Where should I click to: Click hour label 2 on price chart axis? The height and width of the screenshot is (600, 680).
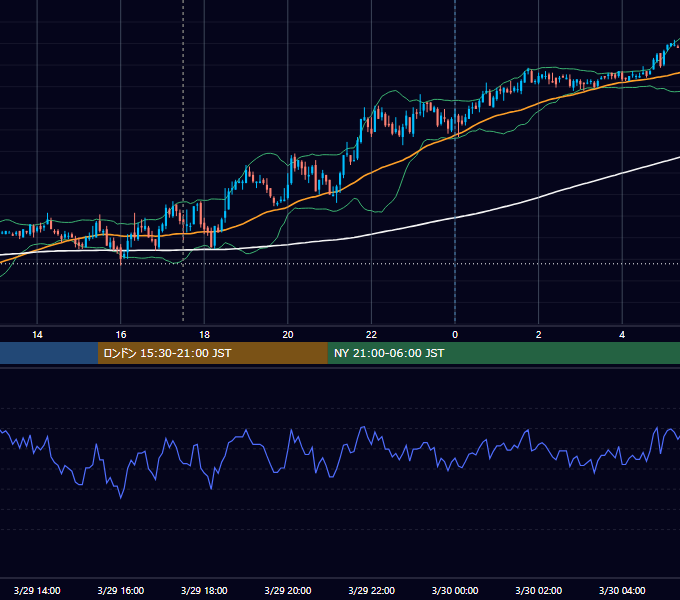point(538,335)
